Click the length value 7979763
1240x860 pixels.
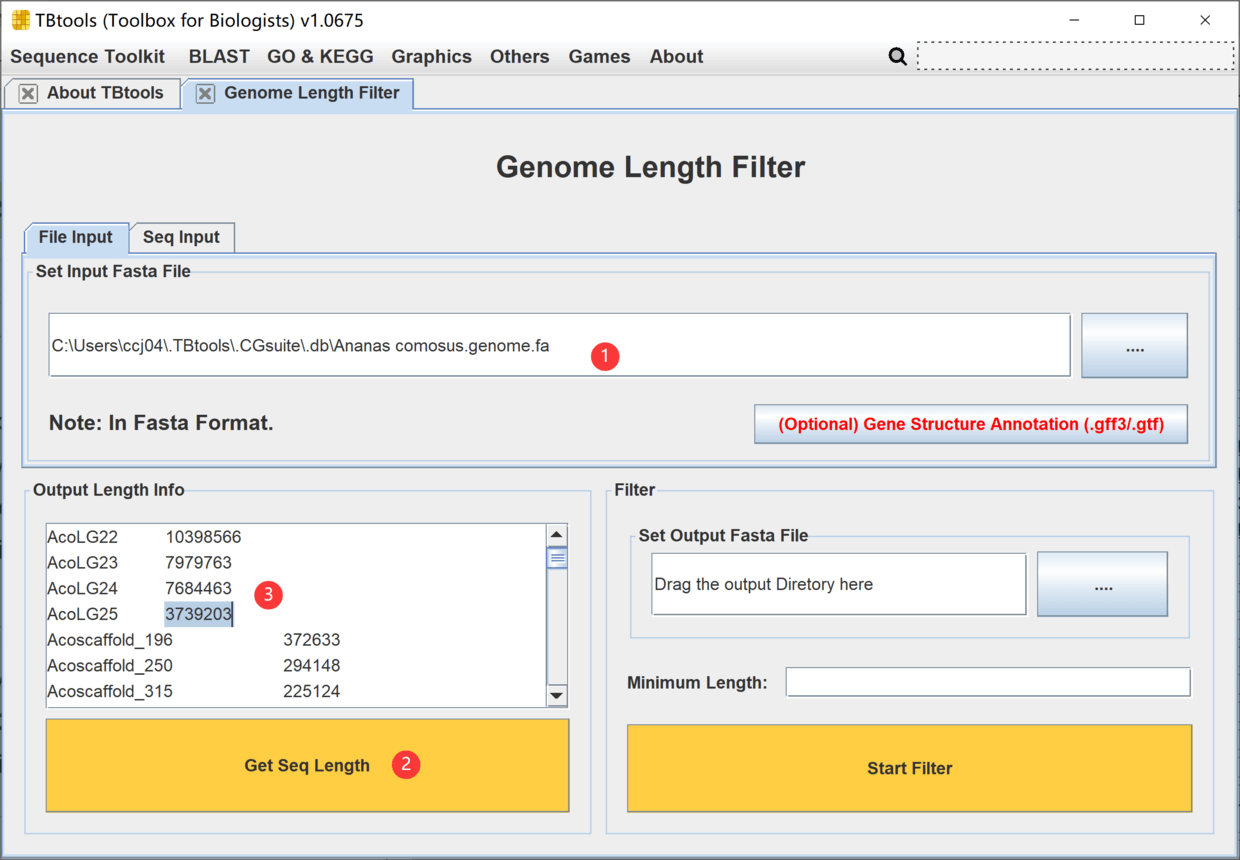pyautogui.click(x=198, y=563)
